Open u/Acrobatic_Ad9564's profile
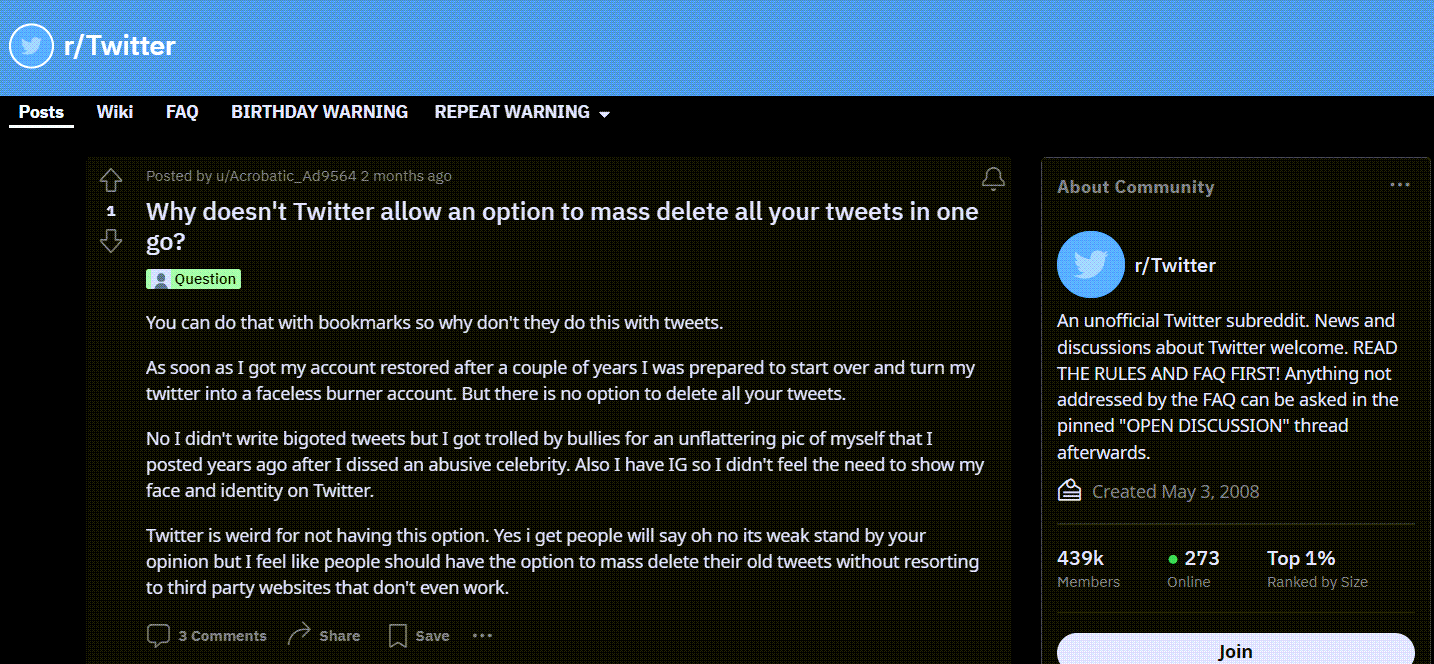This screenshot has height=664, width=1434. coord(284,176)
